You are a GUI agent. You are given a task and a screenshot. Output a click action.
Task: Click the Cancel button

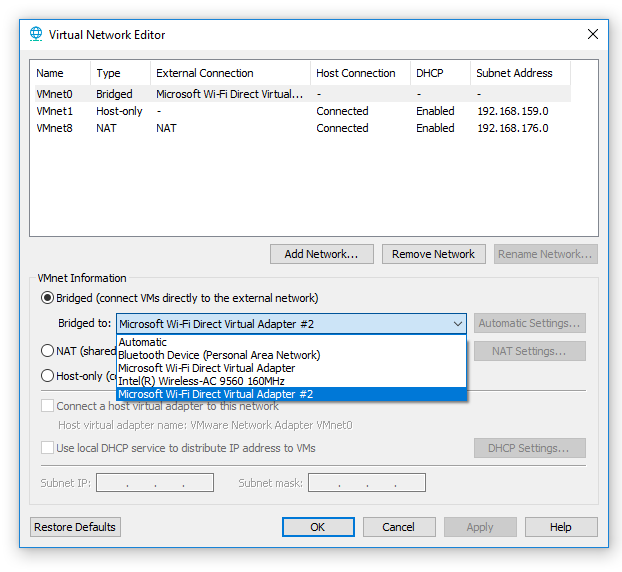point(399,527)
